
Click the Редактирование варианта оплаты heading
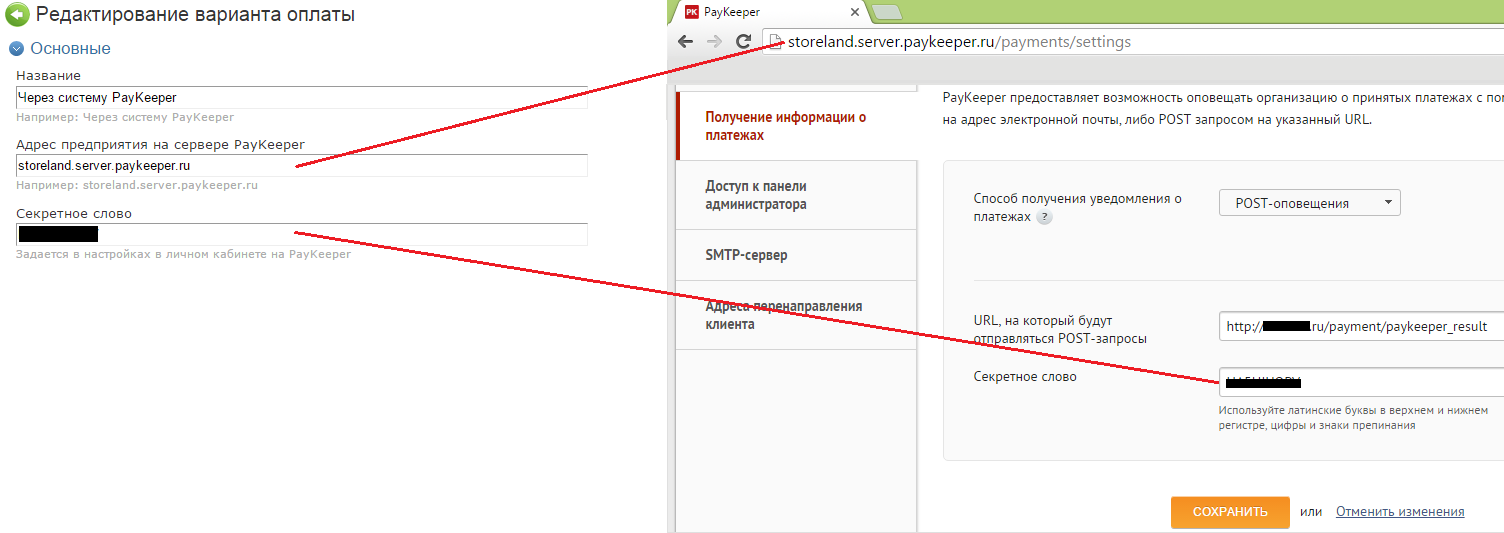tap(195, 15)
